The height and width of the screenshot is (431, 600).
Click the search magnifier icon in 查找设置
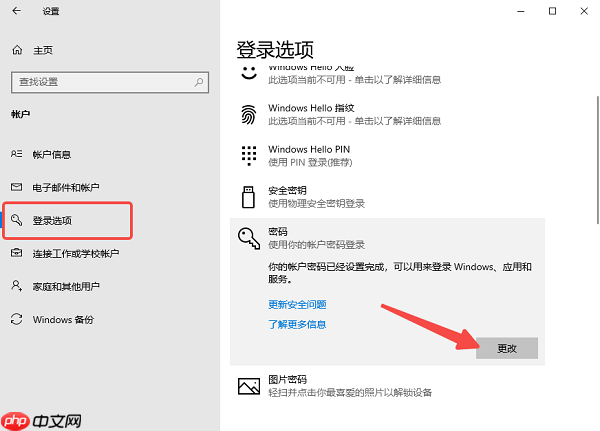tap(199, 82)
